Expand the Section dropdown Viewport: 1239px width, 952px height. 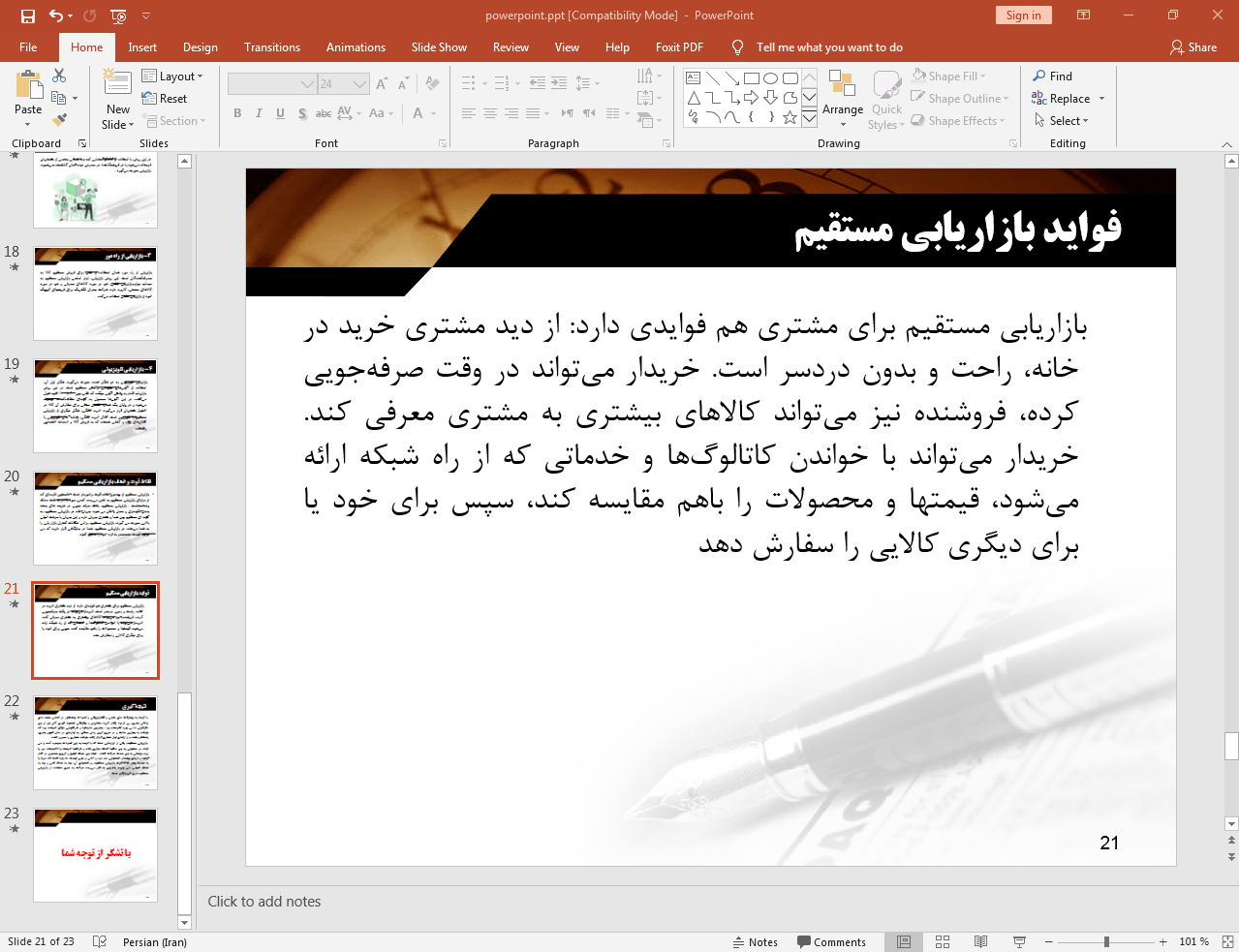pos(174,121)
